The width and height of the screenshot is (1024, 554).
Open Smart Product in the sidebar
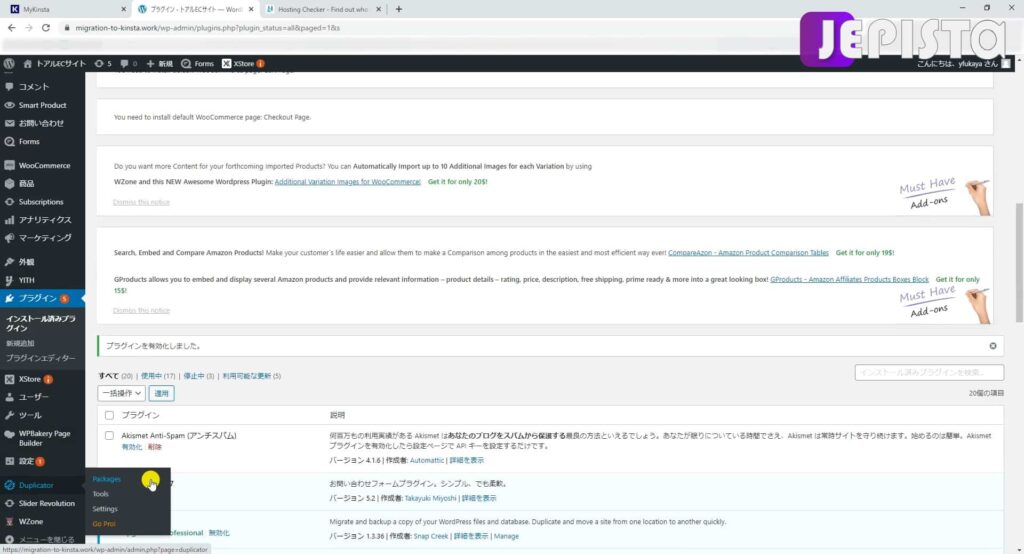click(42, 105)
